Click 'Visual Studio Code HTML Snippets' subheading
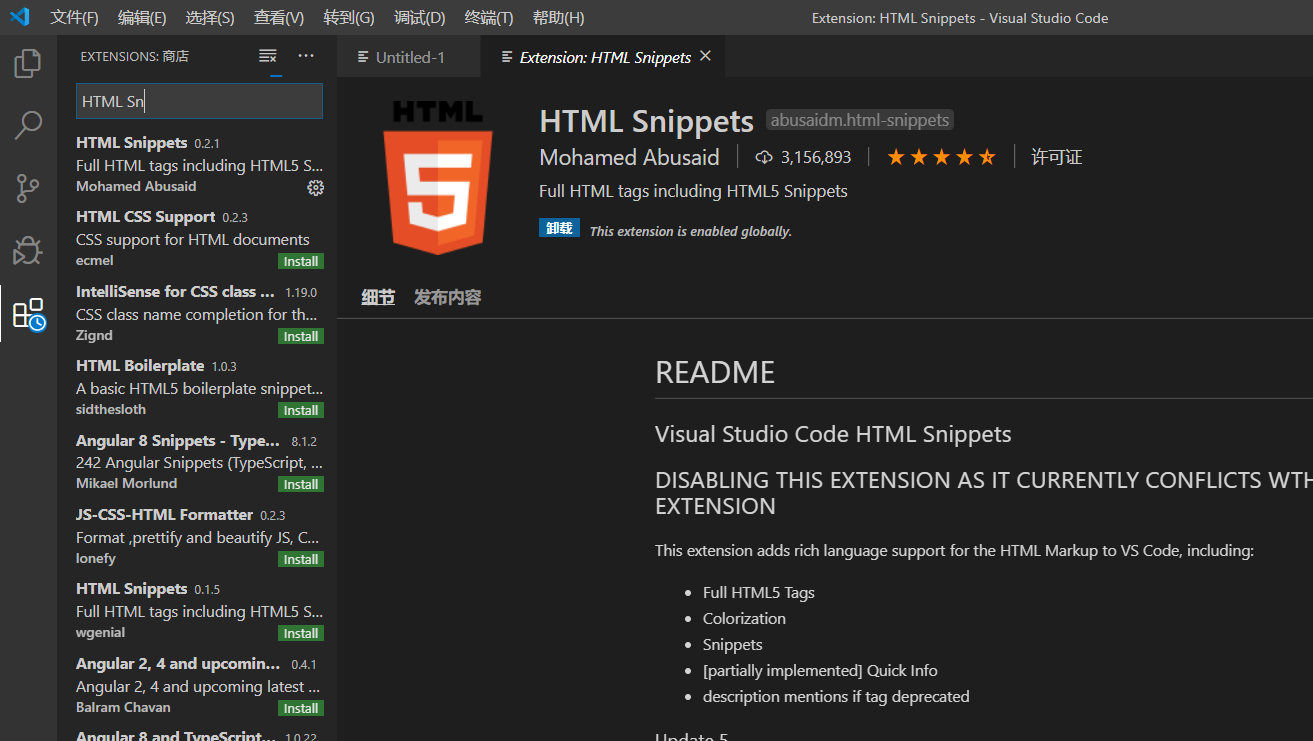Viewport: 1313px width, 741px height. pos(833,434)
